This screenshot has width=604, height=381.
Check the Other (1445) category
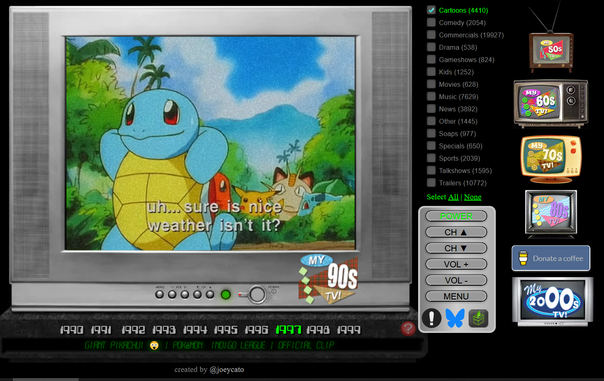point(431,121)
